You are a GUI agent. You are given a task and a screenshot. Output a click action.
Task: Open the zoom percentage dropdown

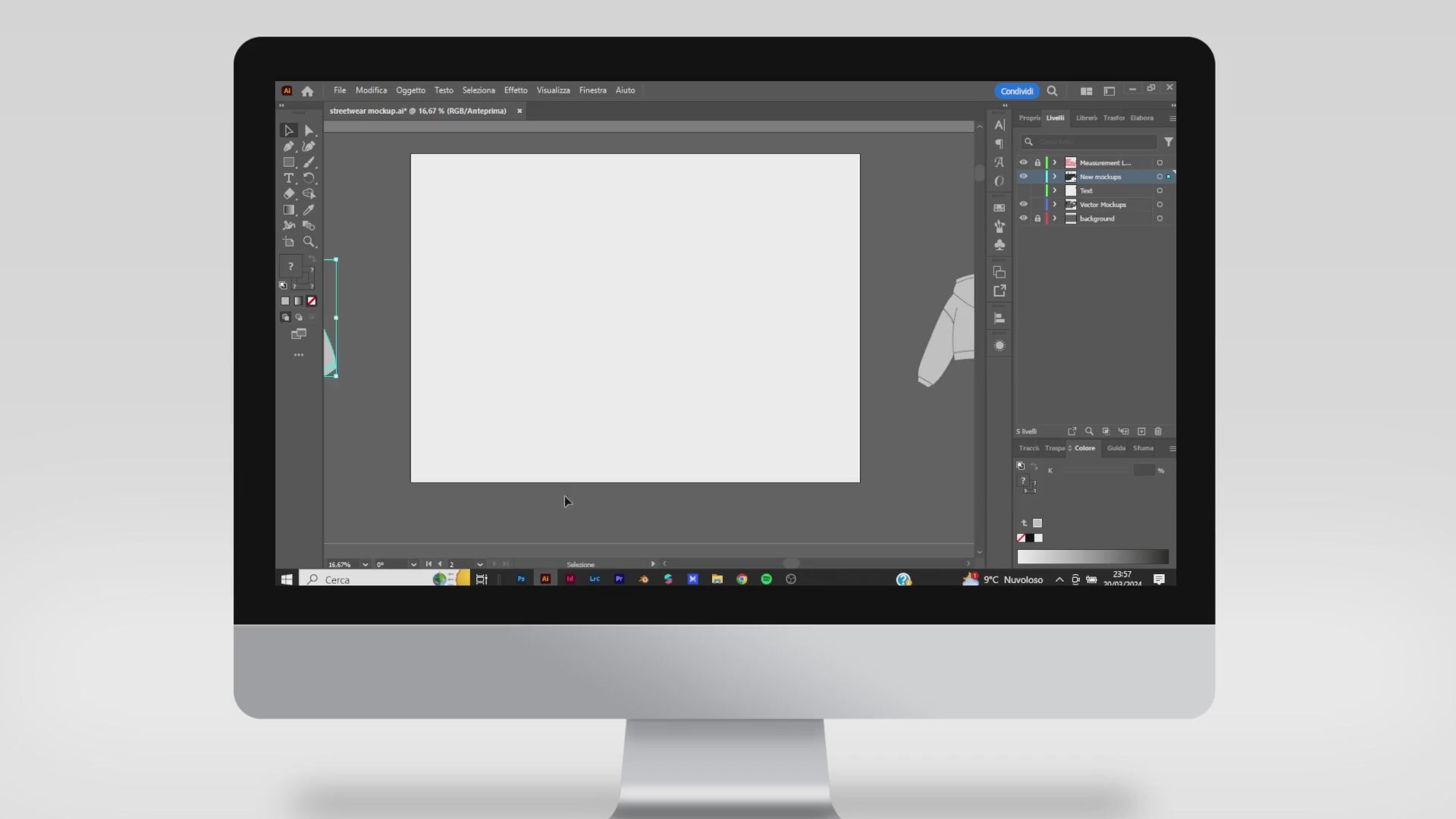point(365,564)
